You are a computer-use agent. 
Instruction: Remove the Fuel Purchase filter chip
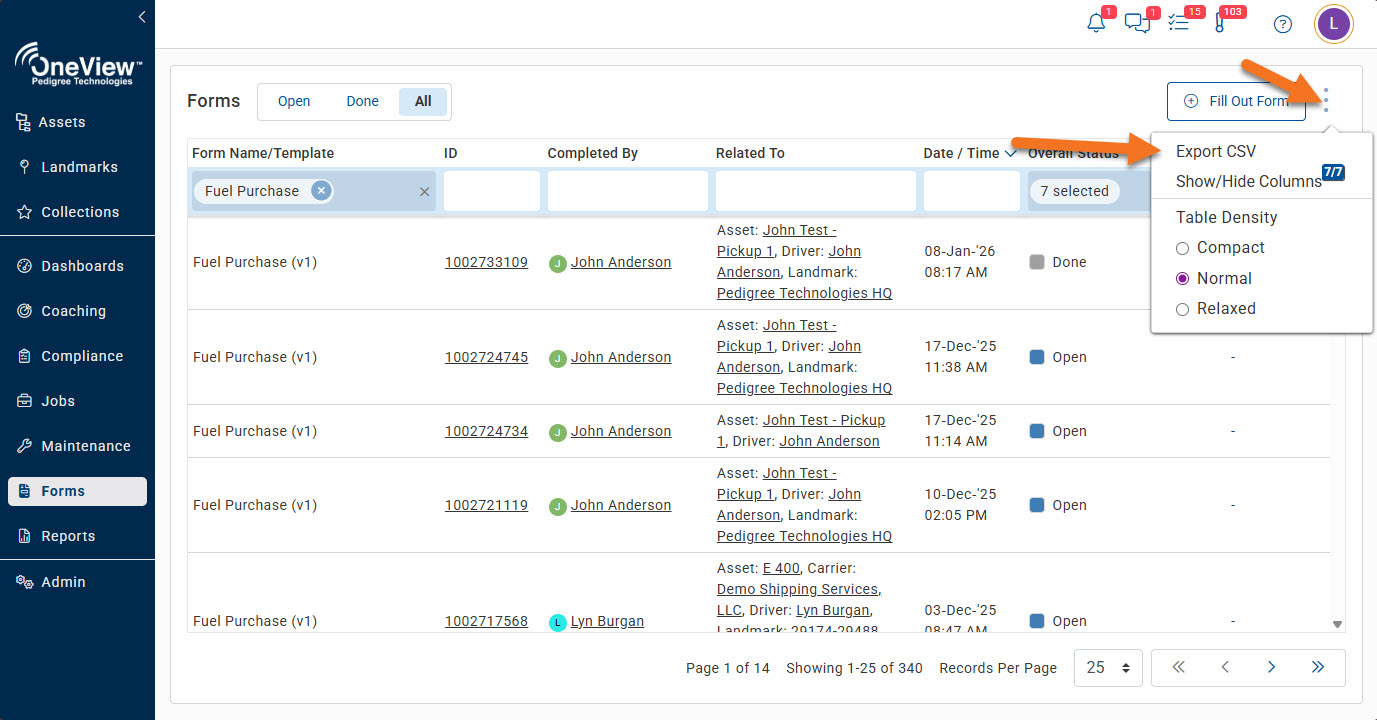pos(320,191)
